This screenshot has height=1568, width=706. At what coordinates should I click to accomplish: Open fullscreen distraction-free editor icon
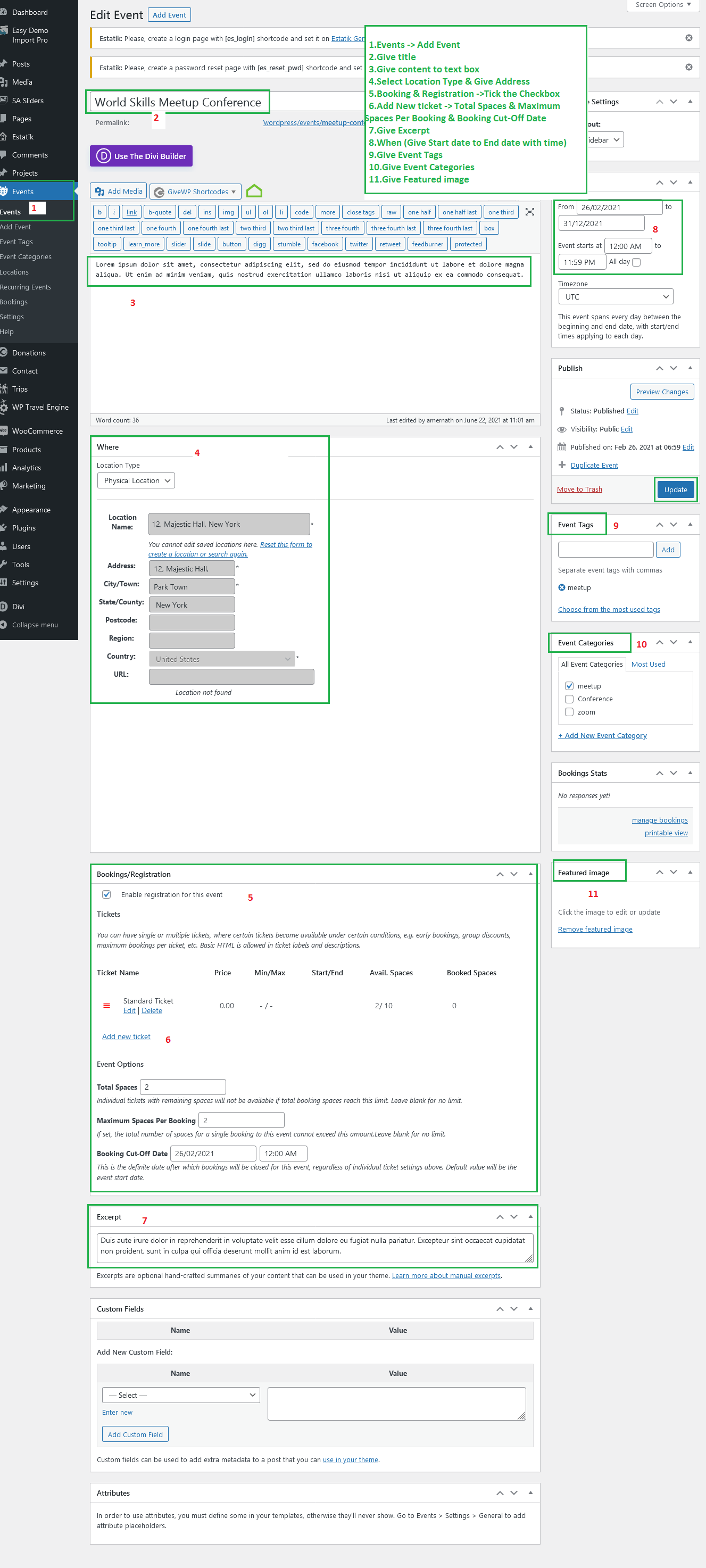click(529, 212)
